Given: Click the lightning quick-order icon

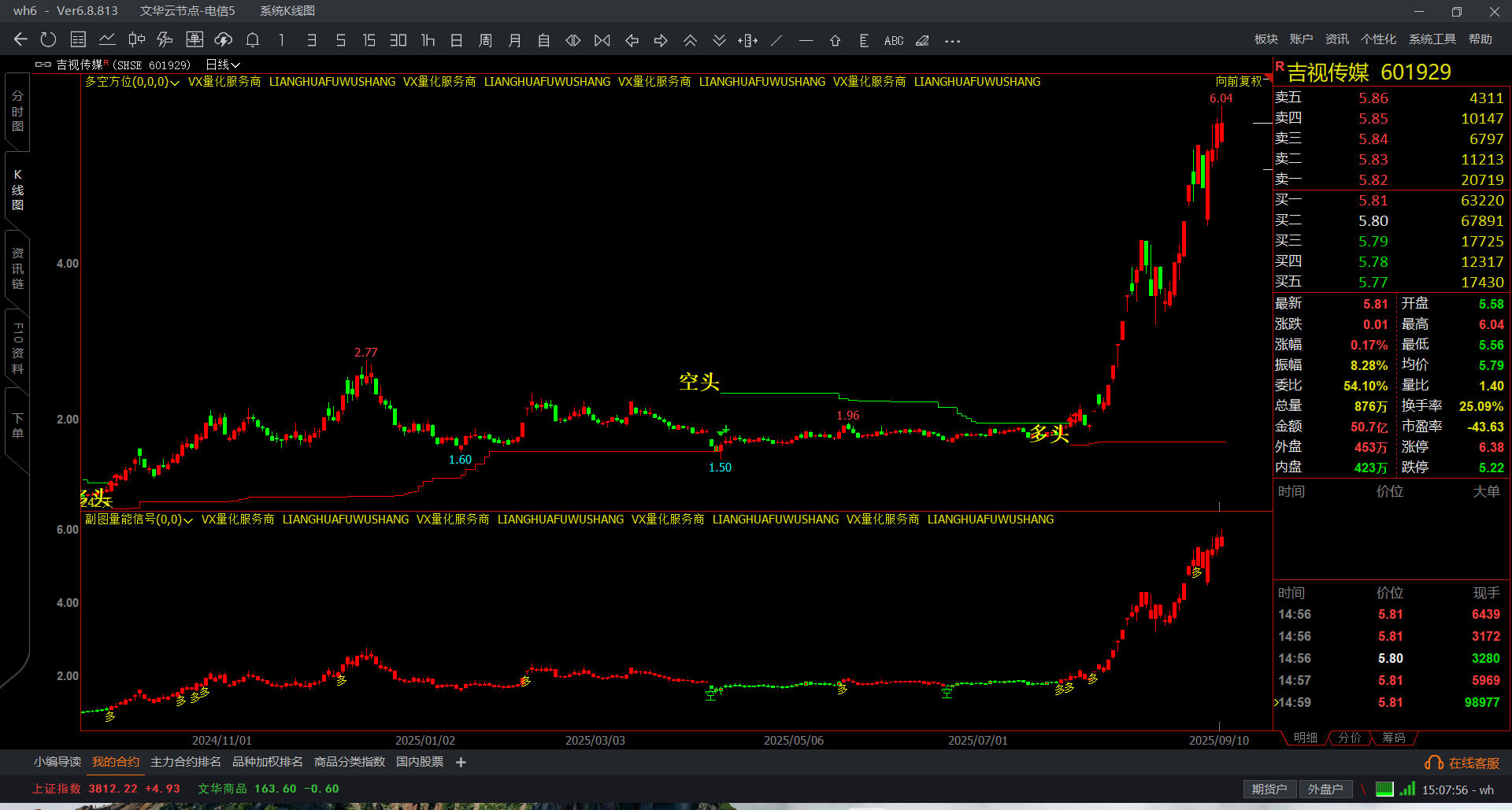Looking at the screenshot, I should [165, 39].
